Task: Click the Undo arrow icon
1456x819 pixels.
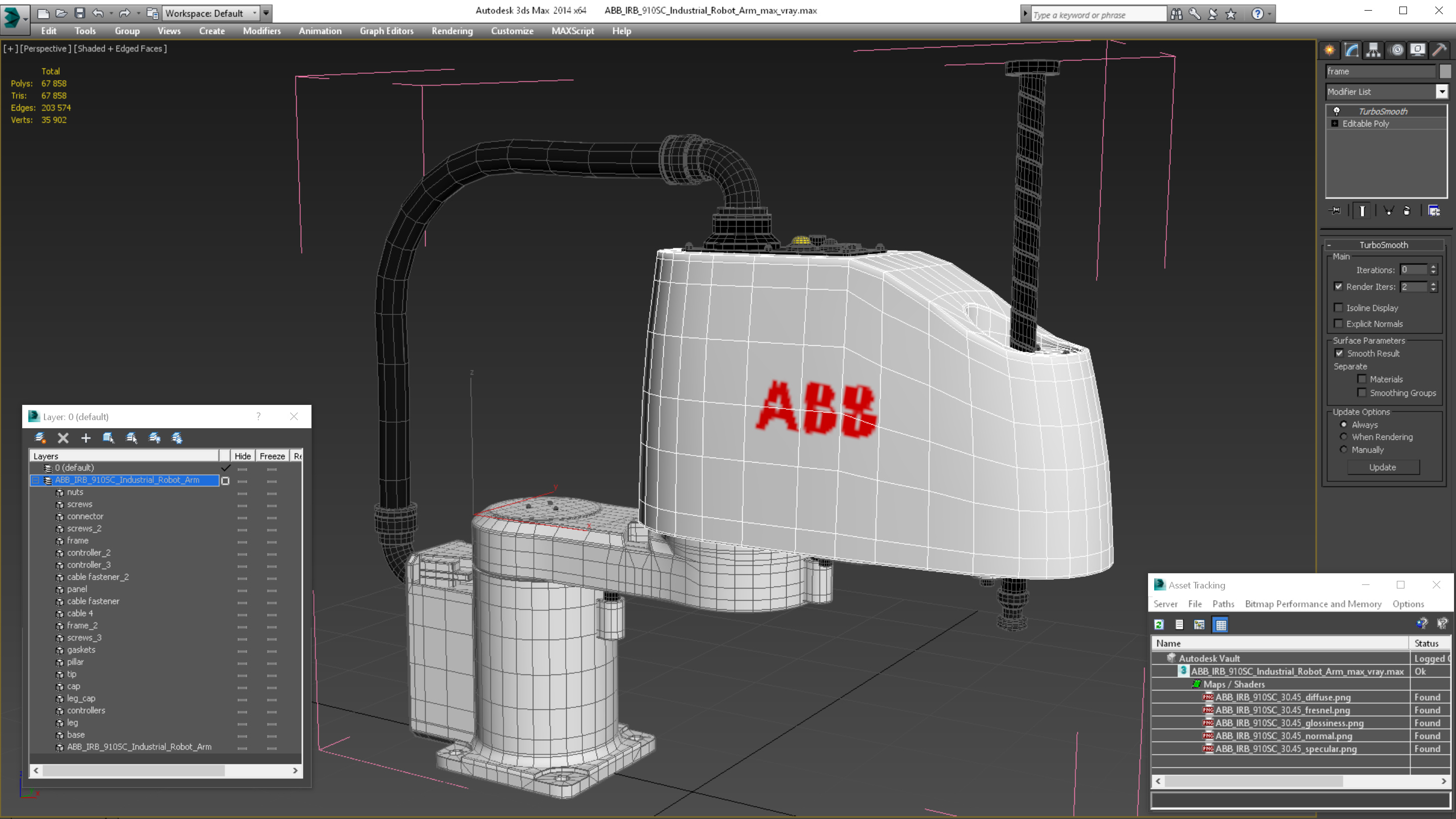Action: click(98, 13)
